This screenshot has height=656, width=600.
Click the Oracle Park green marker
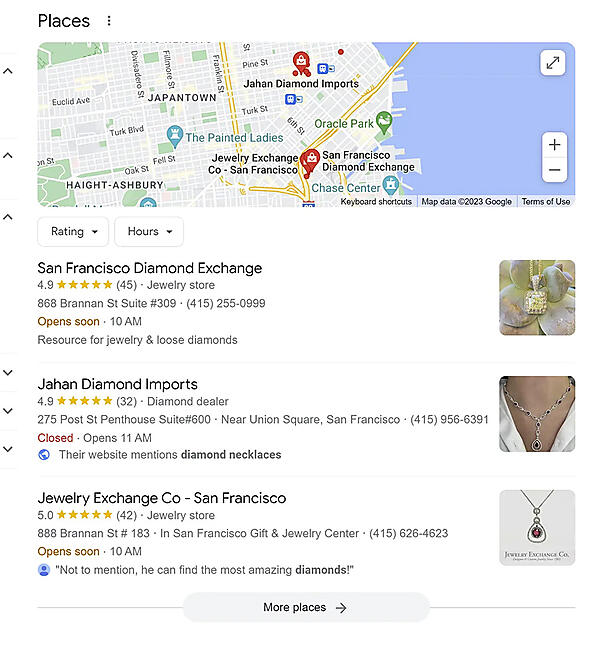point(383,122)
